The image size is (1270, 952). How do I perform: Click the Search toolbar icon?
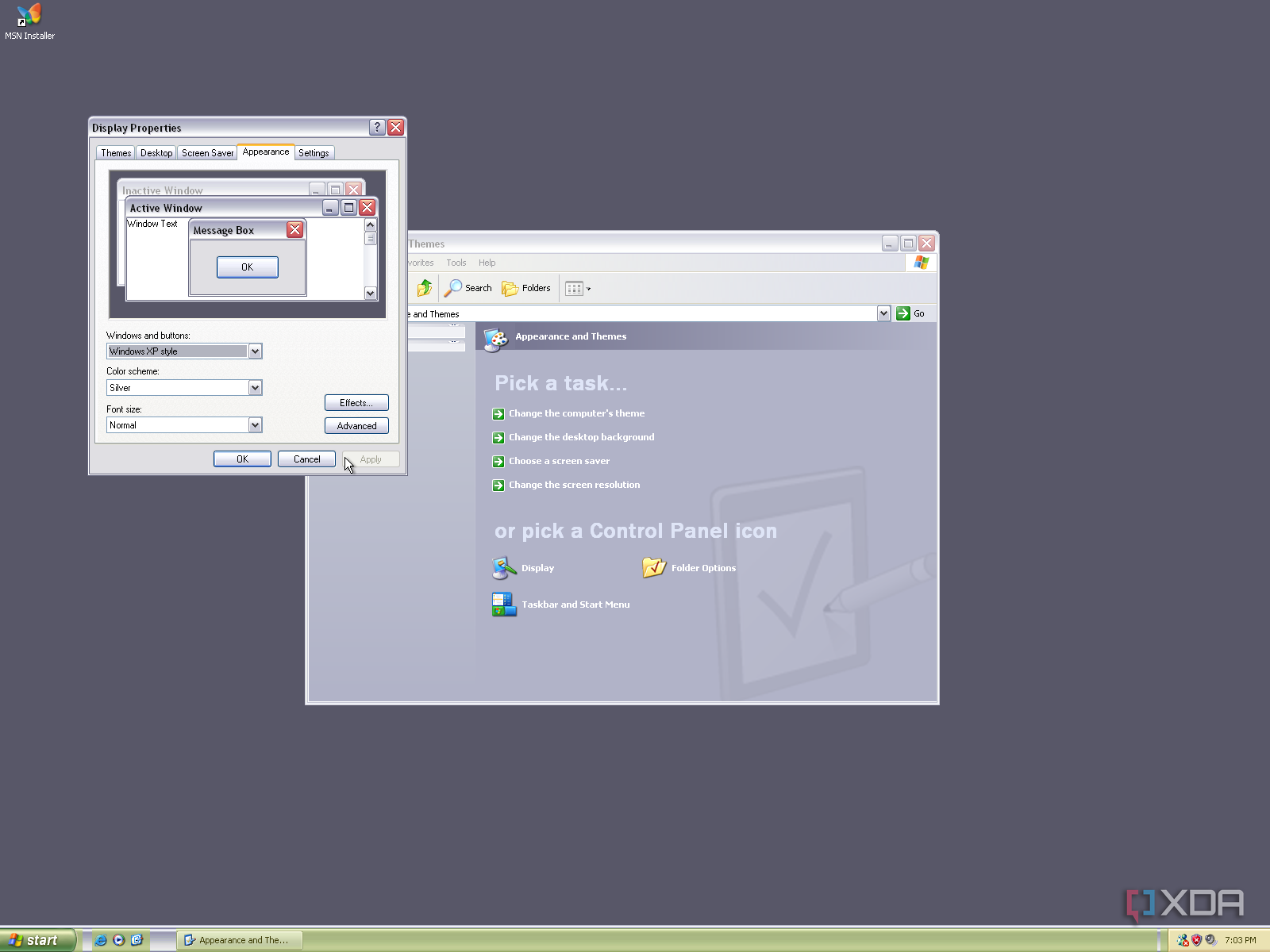tap(468, 288)
